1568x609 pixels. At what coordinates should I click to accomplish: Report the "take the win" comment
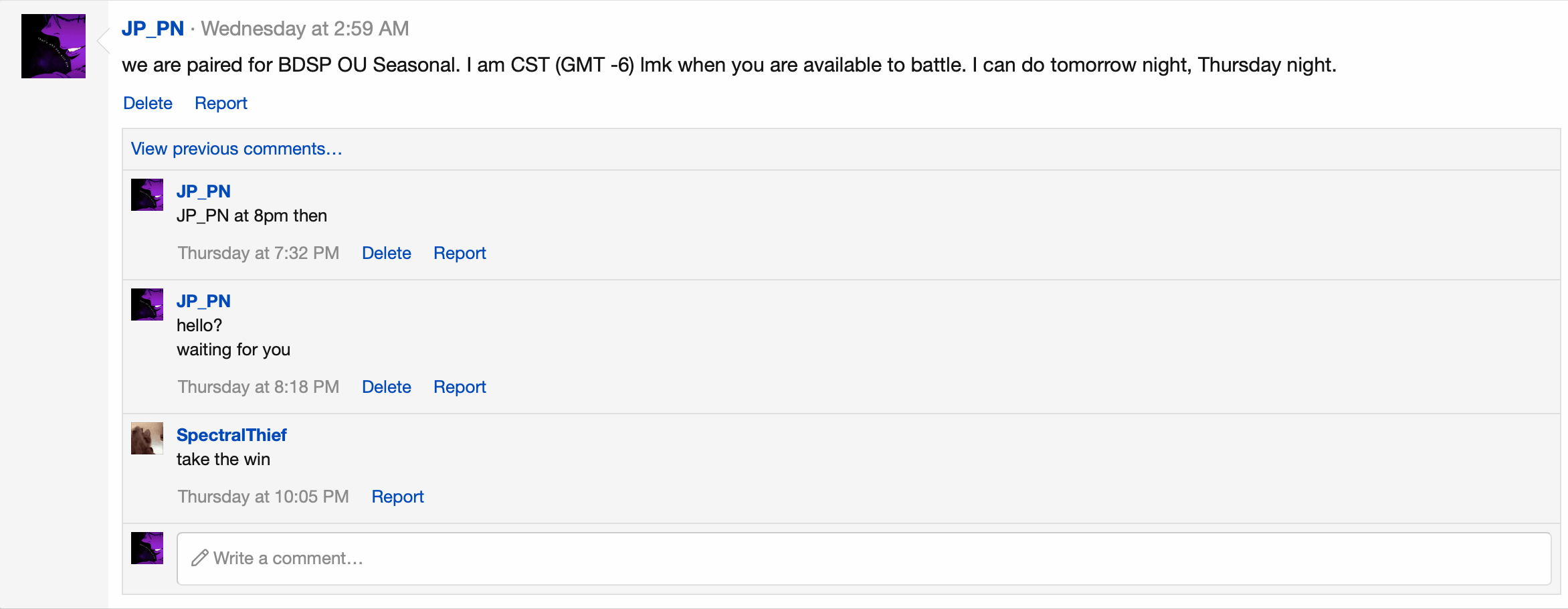397,497
